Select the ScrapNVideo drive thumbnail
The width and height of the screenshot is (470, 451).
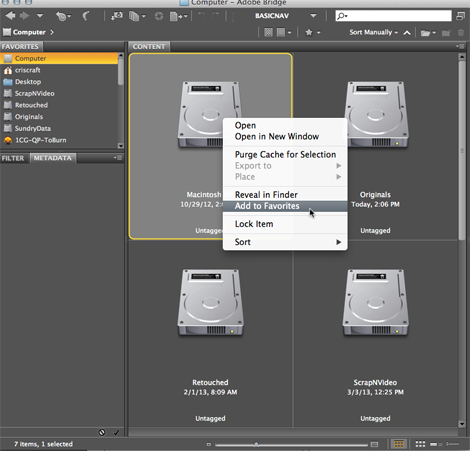[x=376, y=303]
